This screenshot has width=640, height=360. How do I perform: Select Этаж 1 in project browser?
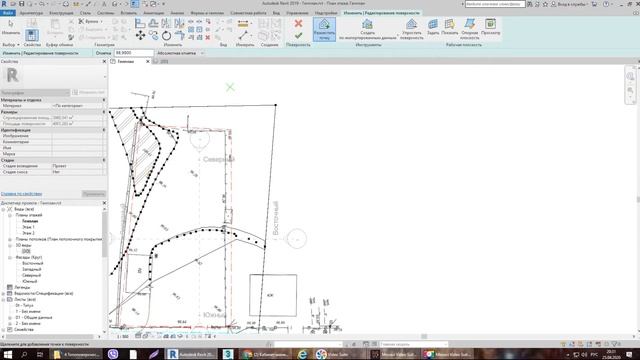tap(28, 227)
